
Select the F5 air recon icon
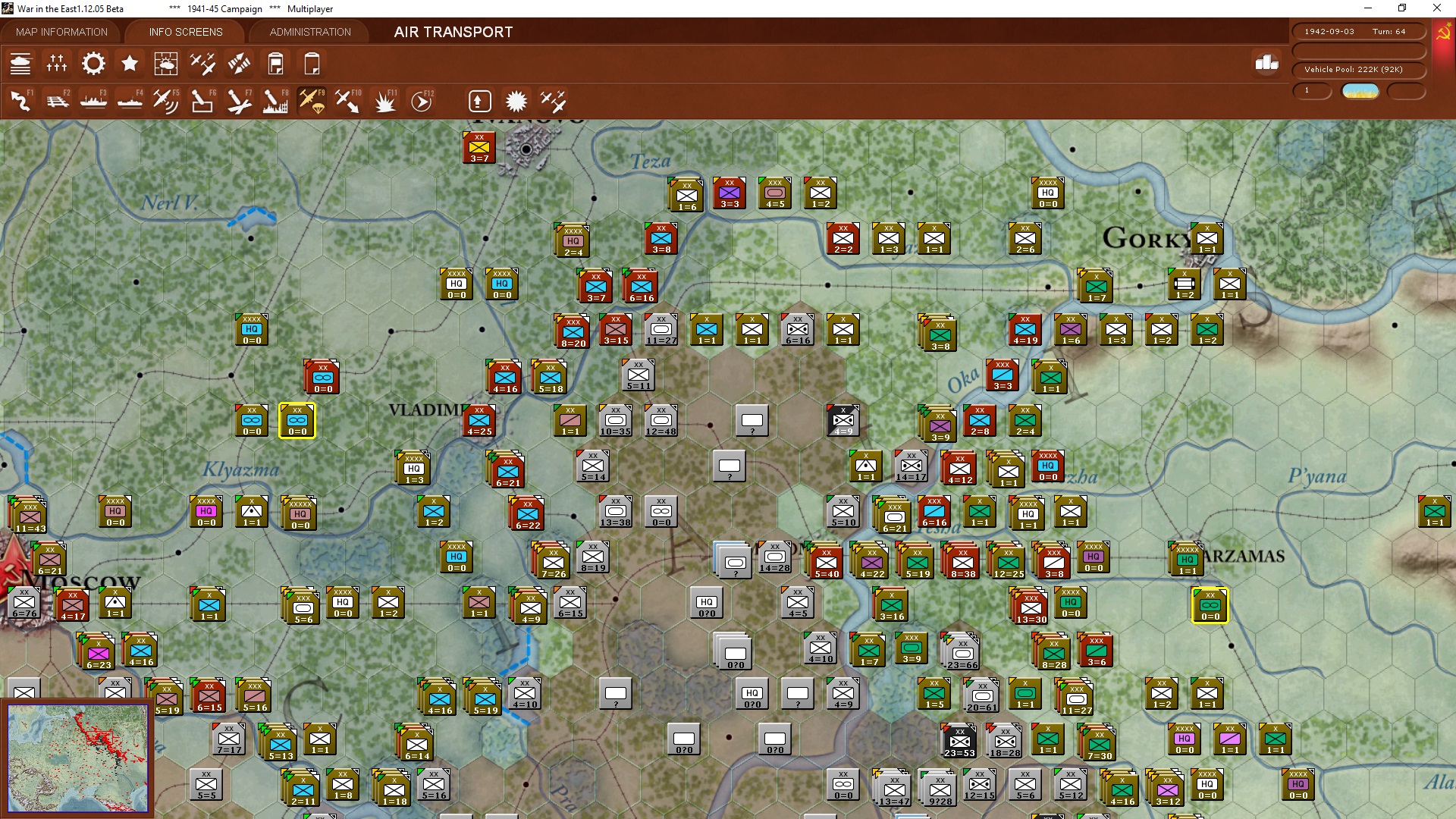click(x=166, y=101)
